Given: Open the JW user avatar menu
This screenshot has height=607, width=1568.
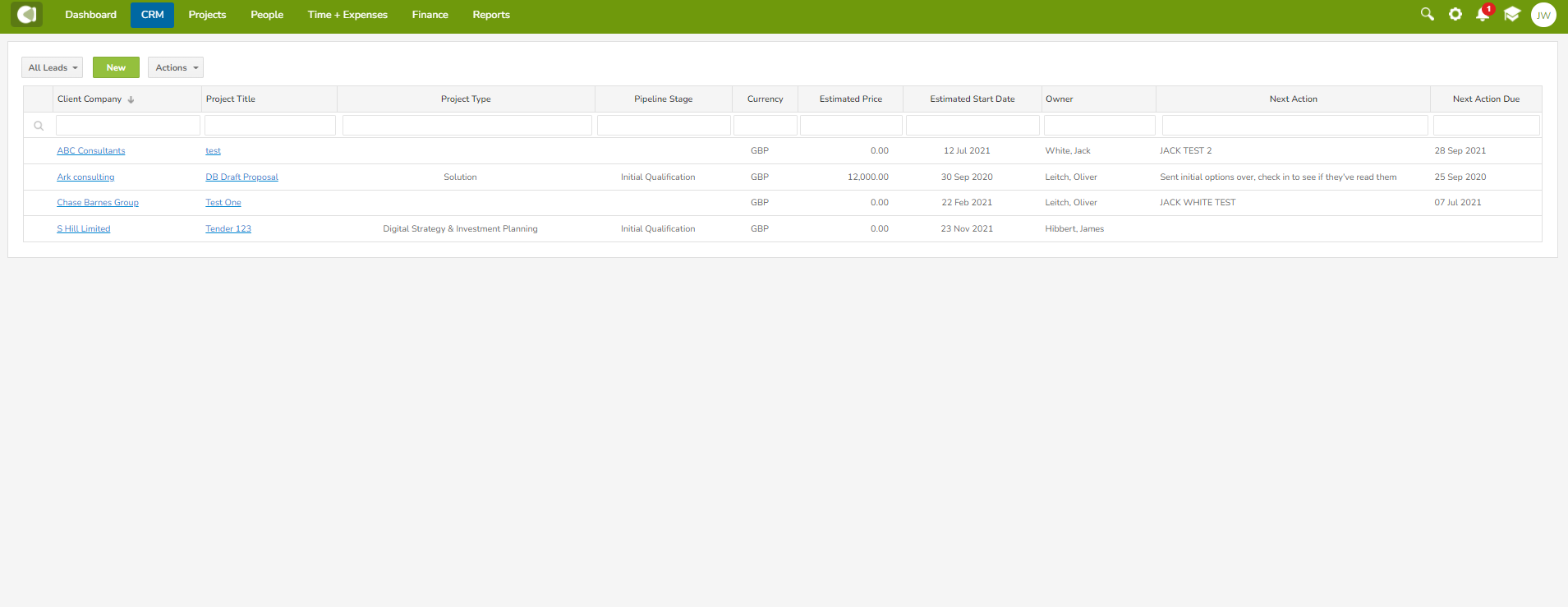Looking at the screenshot, I should click(1543, 15).
